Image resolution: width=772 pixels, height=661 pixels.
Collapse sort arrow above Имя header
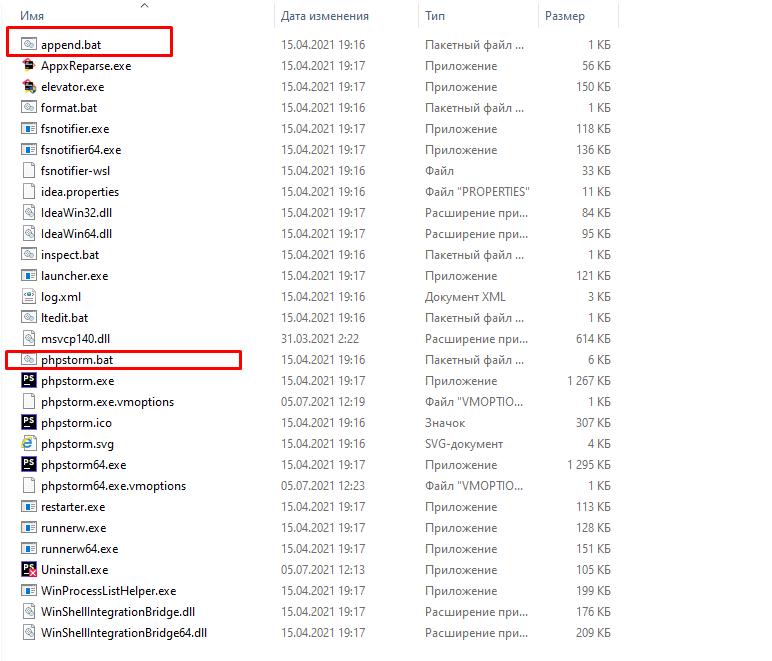(144, 5)
